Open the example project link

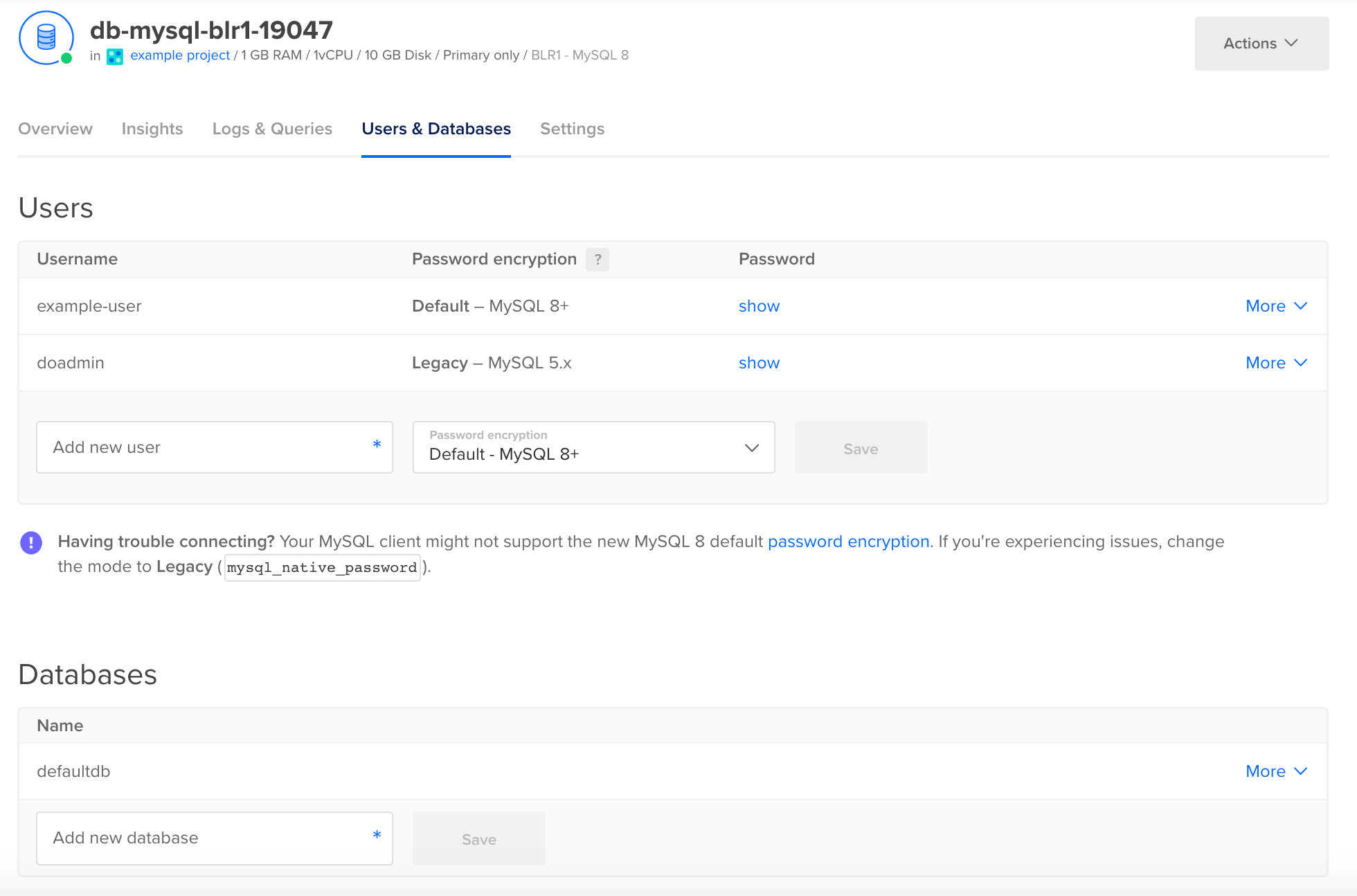180,55
